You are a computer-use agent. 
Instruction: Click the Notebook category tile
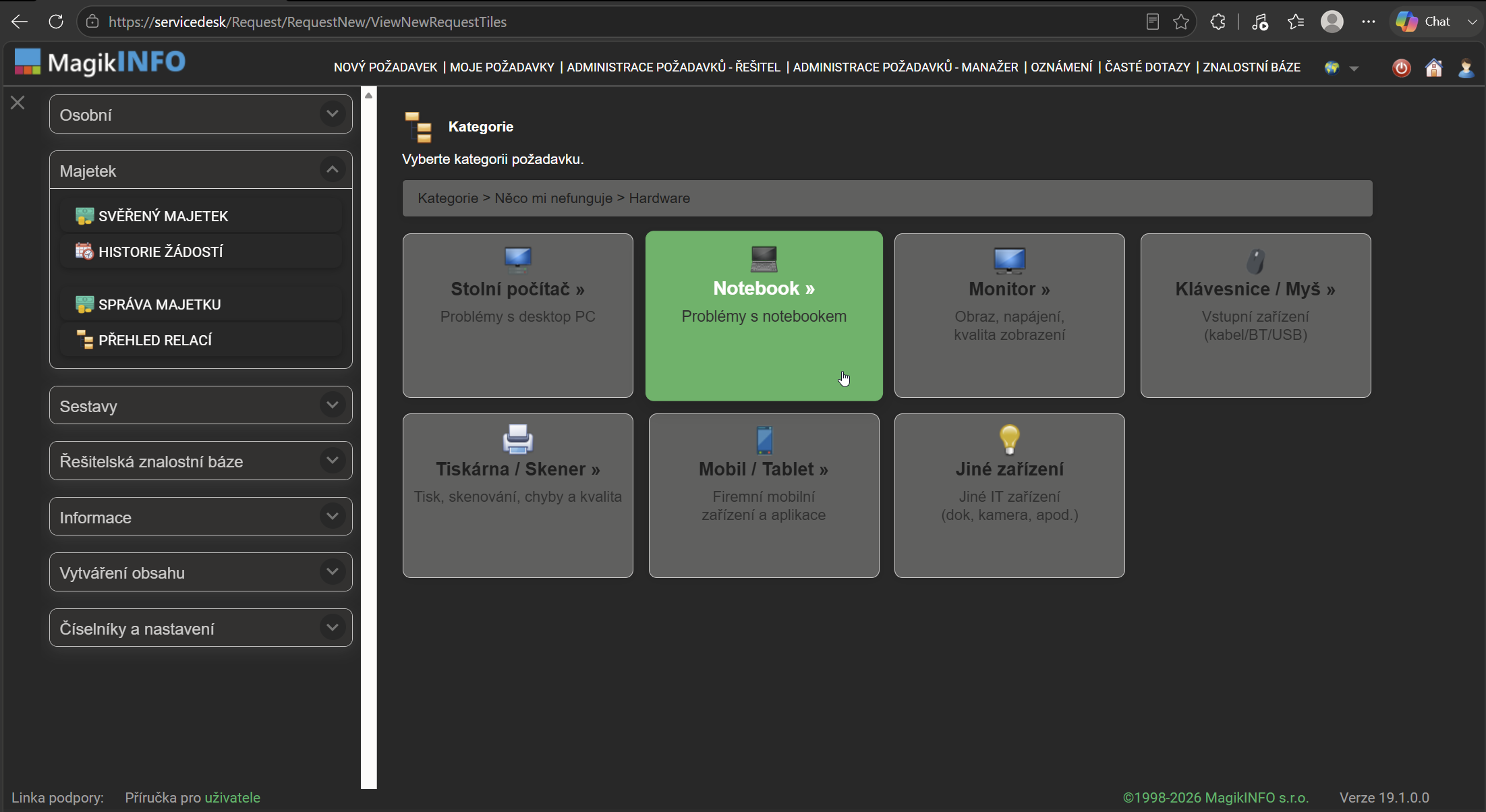[764, 316]
